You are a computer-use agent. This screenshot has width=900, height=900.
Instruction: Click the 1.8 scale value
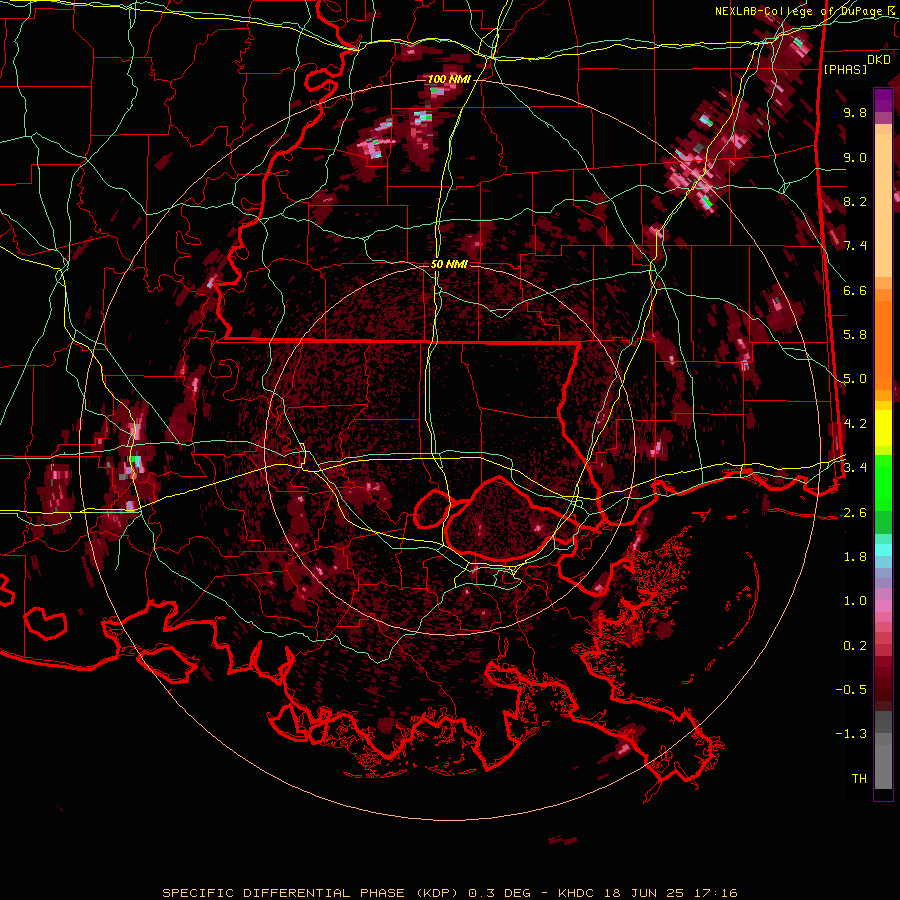[x=855, y=557]
